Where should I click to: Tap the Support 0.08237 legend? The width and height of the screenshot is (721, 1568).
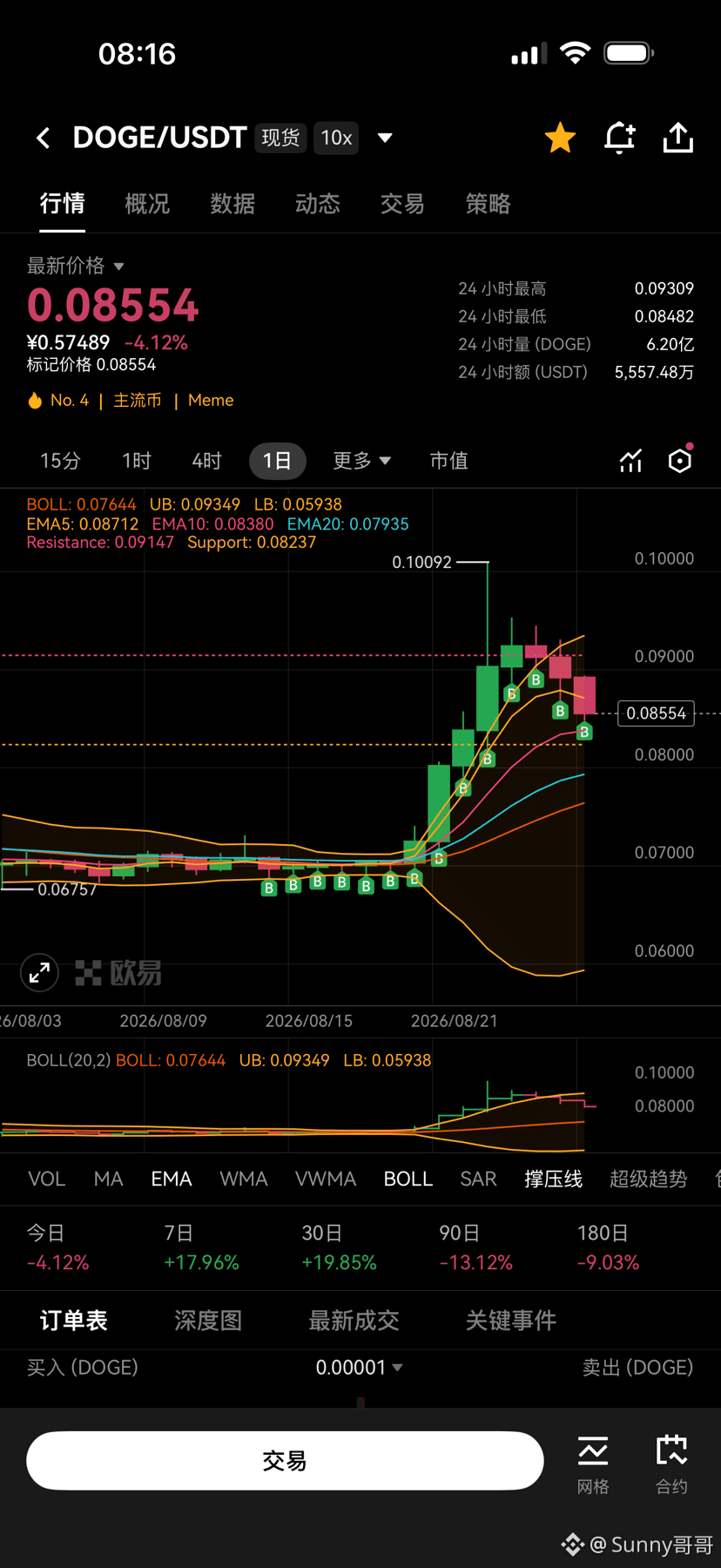(x=252, y=543)
